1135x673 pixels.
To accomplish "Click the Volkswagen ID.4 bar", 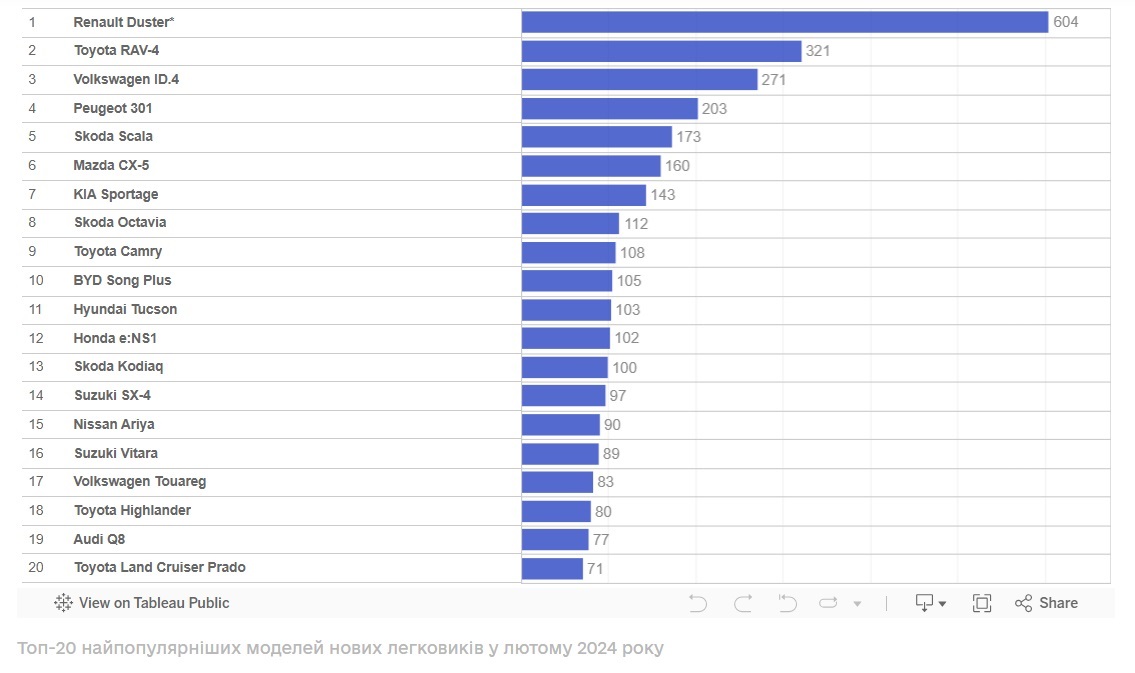I will pos(639,80).
